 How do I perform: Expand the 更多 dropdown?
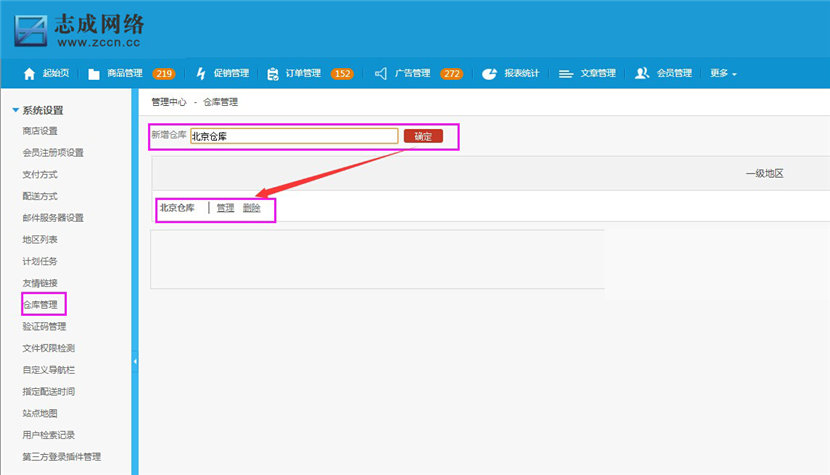click(723, 73)
